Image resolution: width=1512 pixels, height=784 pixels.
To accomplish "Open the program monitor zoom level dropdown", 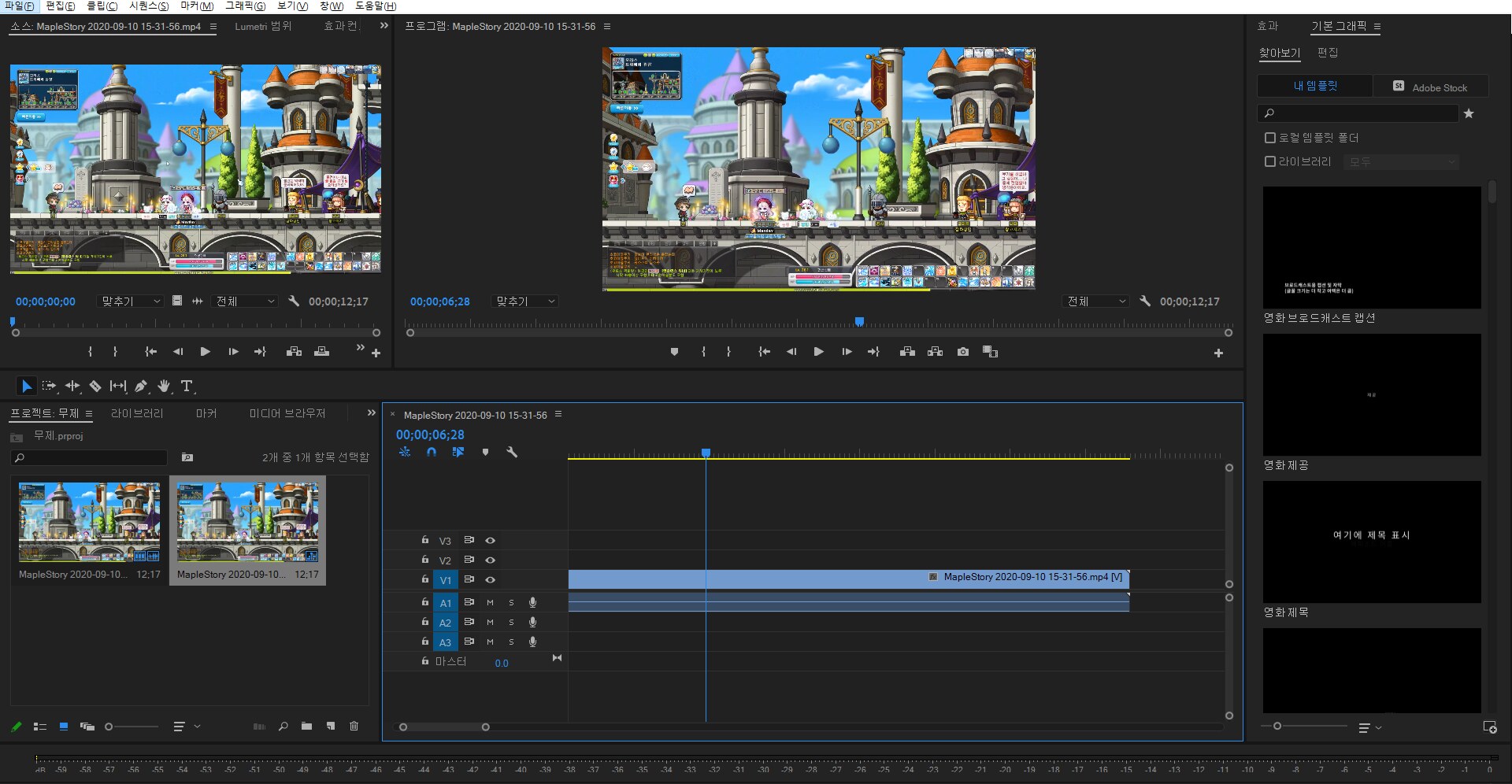I will tap(525, 301).
